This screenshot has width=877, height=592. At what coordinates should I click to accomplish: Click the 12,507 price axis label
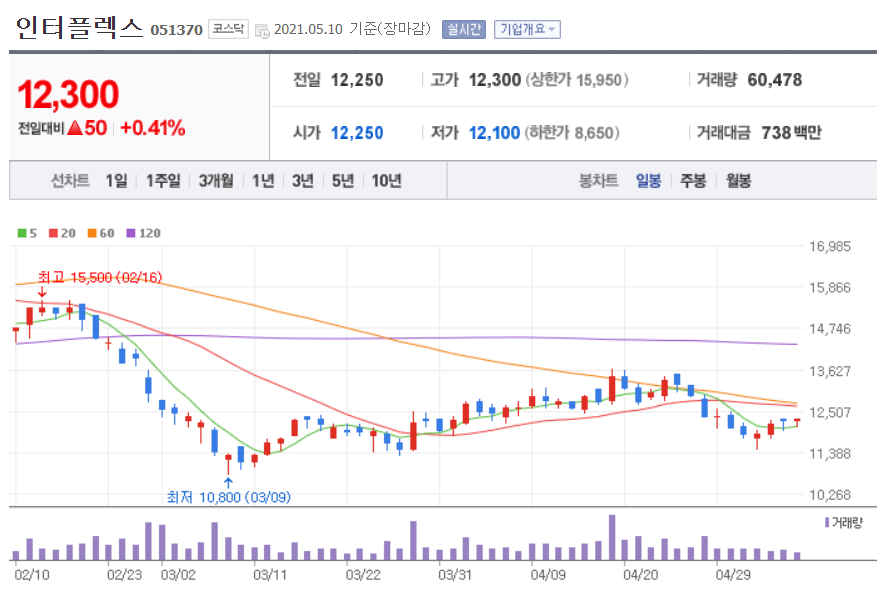830,412
